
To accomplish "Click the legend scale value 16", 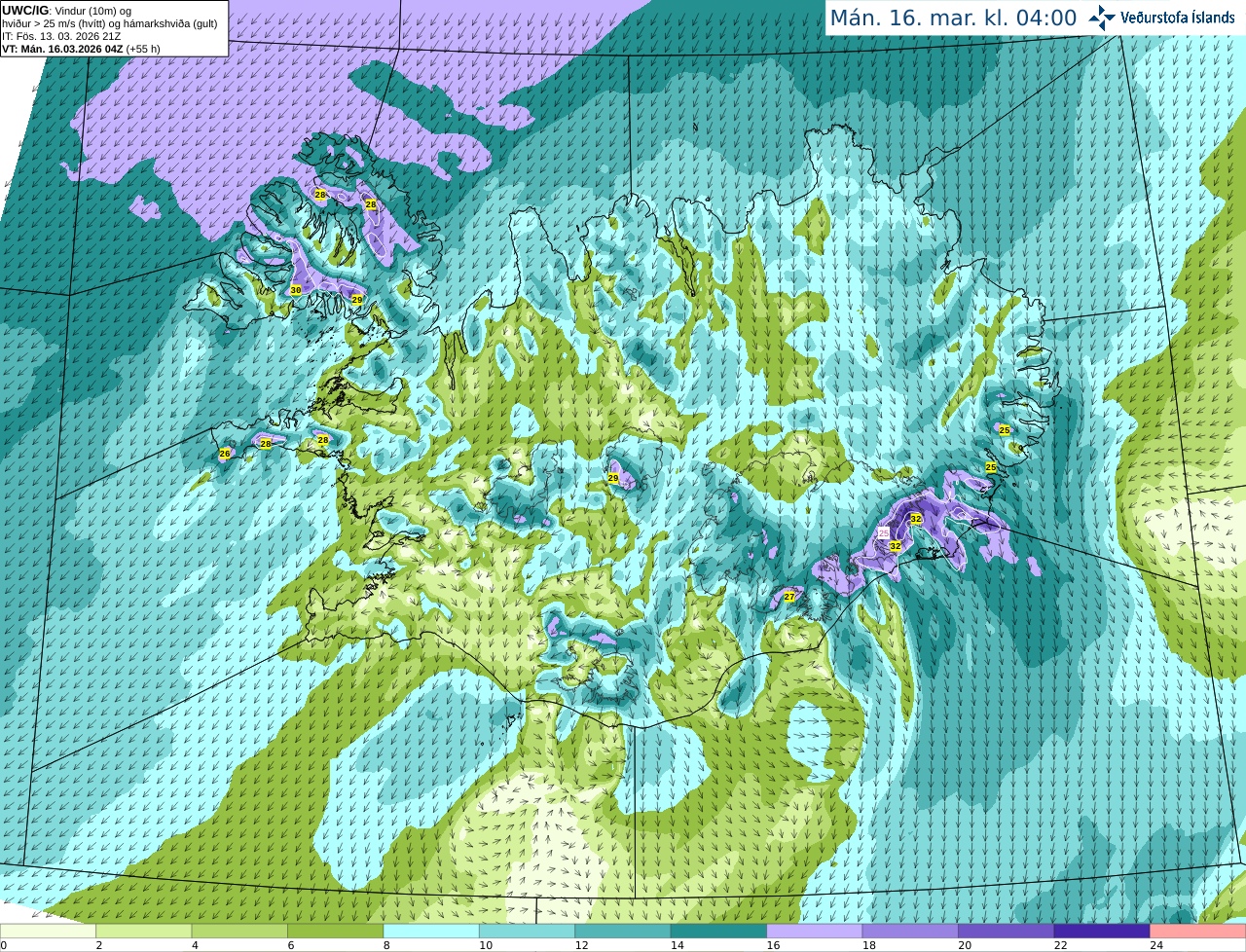I will point(773,945).
